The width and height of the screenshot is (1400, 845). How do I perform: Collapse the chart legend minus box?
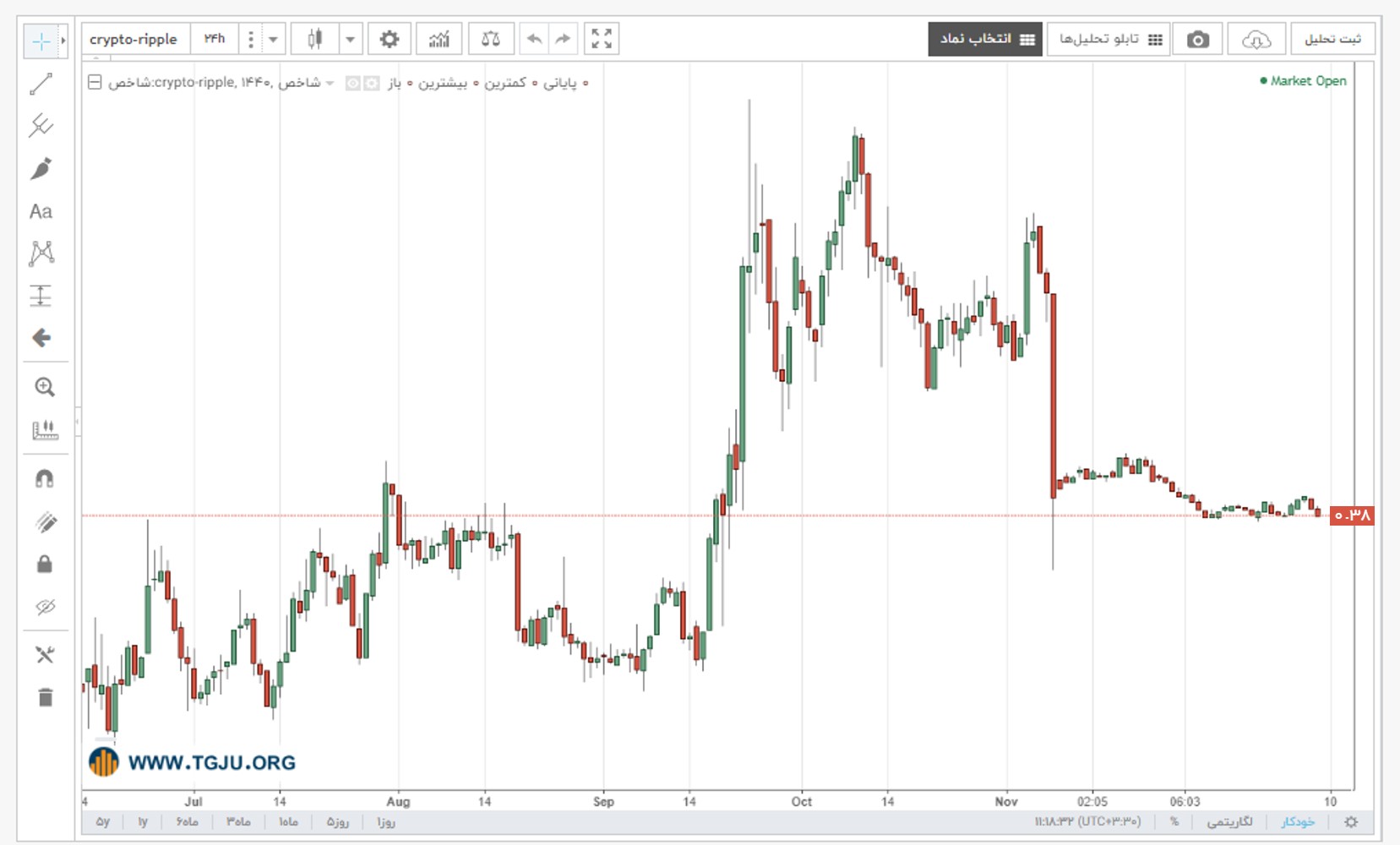coord(95,82)
